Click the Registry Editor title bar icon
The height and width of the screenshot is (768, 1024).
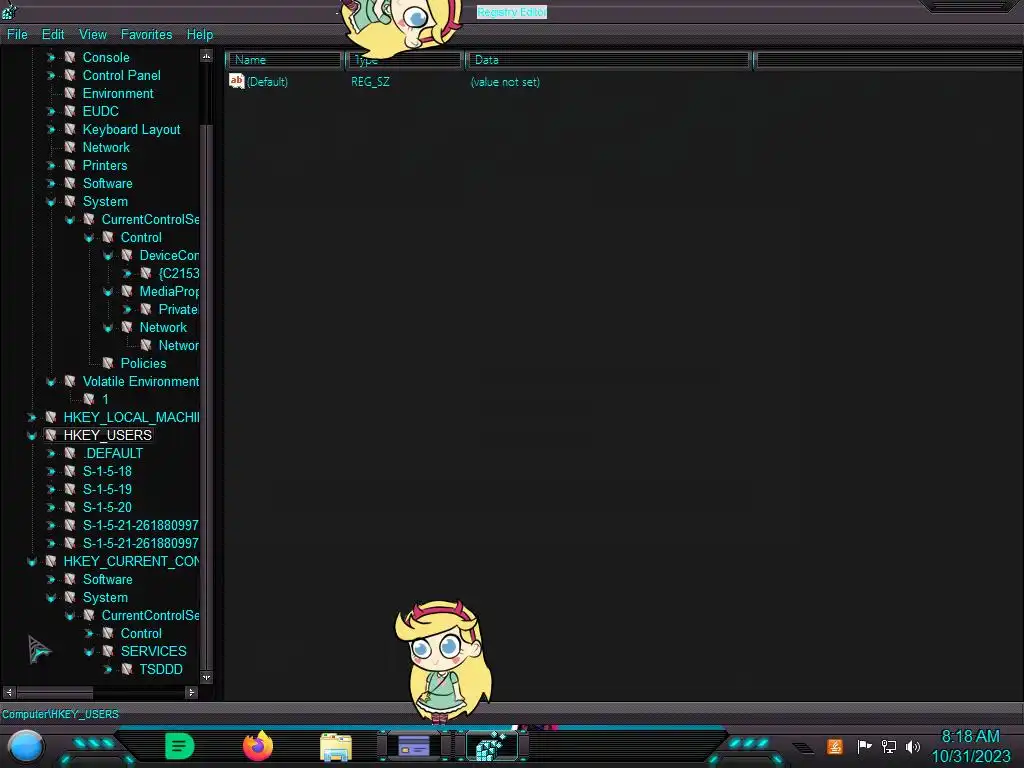9,10
